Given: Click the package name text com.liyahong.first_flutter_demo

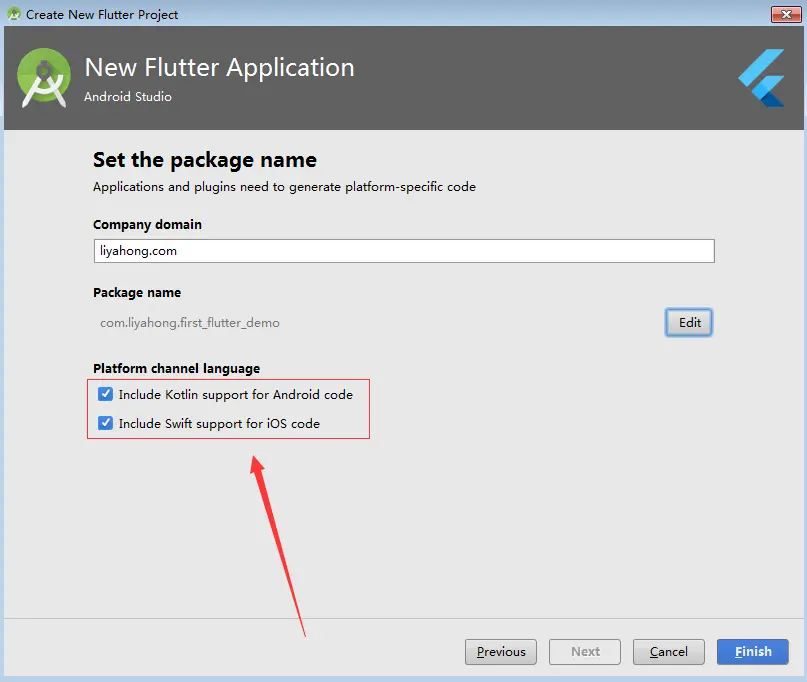Looking at the screenshot, I should 189,323.
